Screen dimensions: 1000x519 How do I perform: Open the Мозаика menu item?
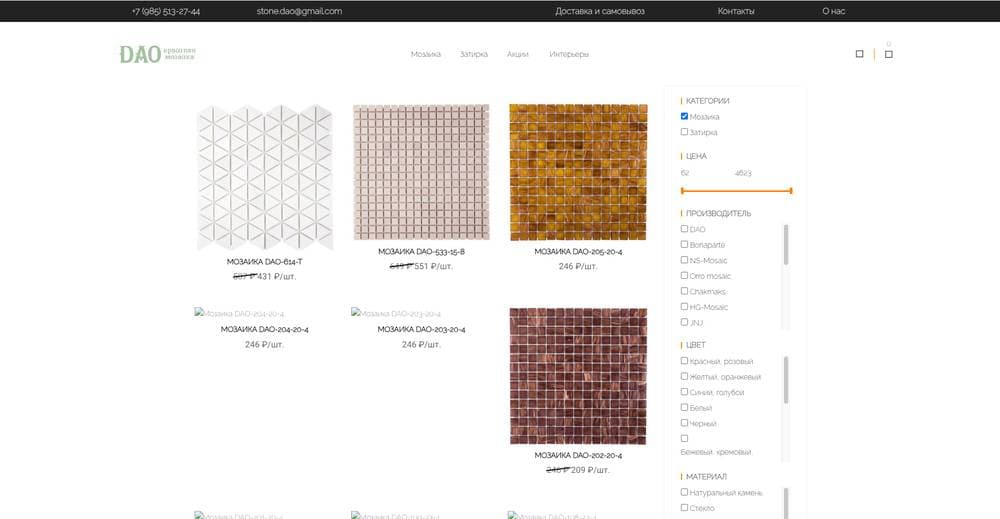click(425, 54)
